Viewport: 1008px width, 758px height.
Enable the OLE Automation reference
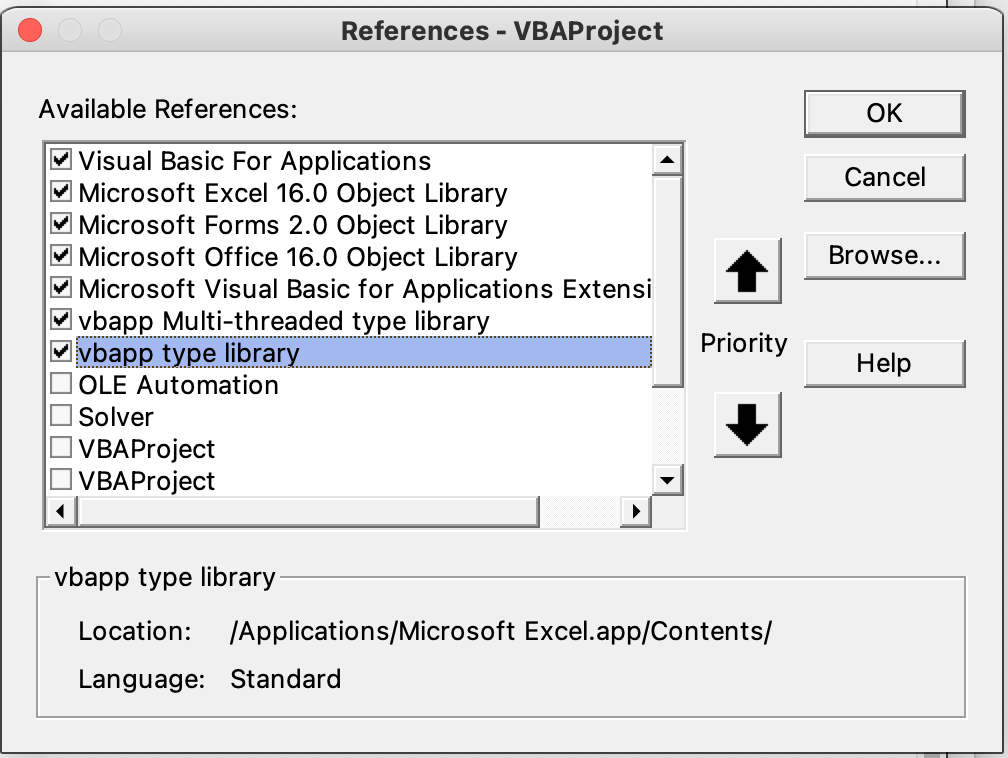point(62,384)
